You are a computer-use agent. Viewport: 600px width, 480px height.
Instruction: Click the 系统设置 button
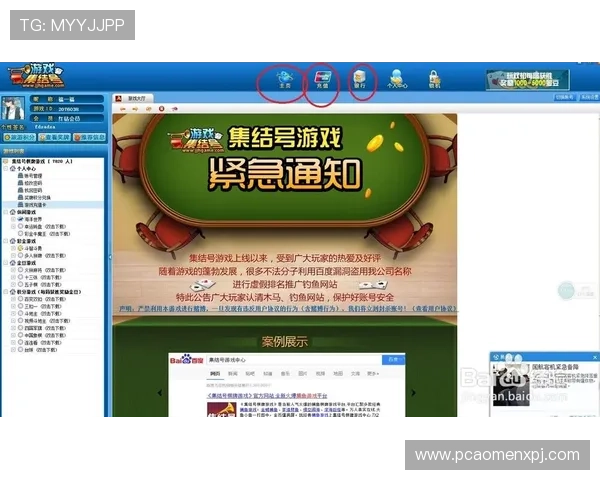(589, 97)
